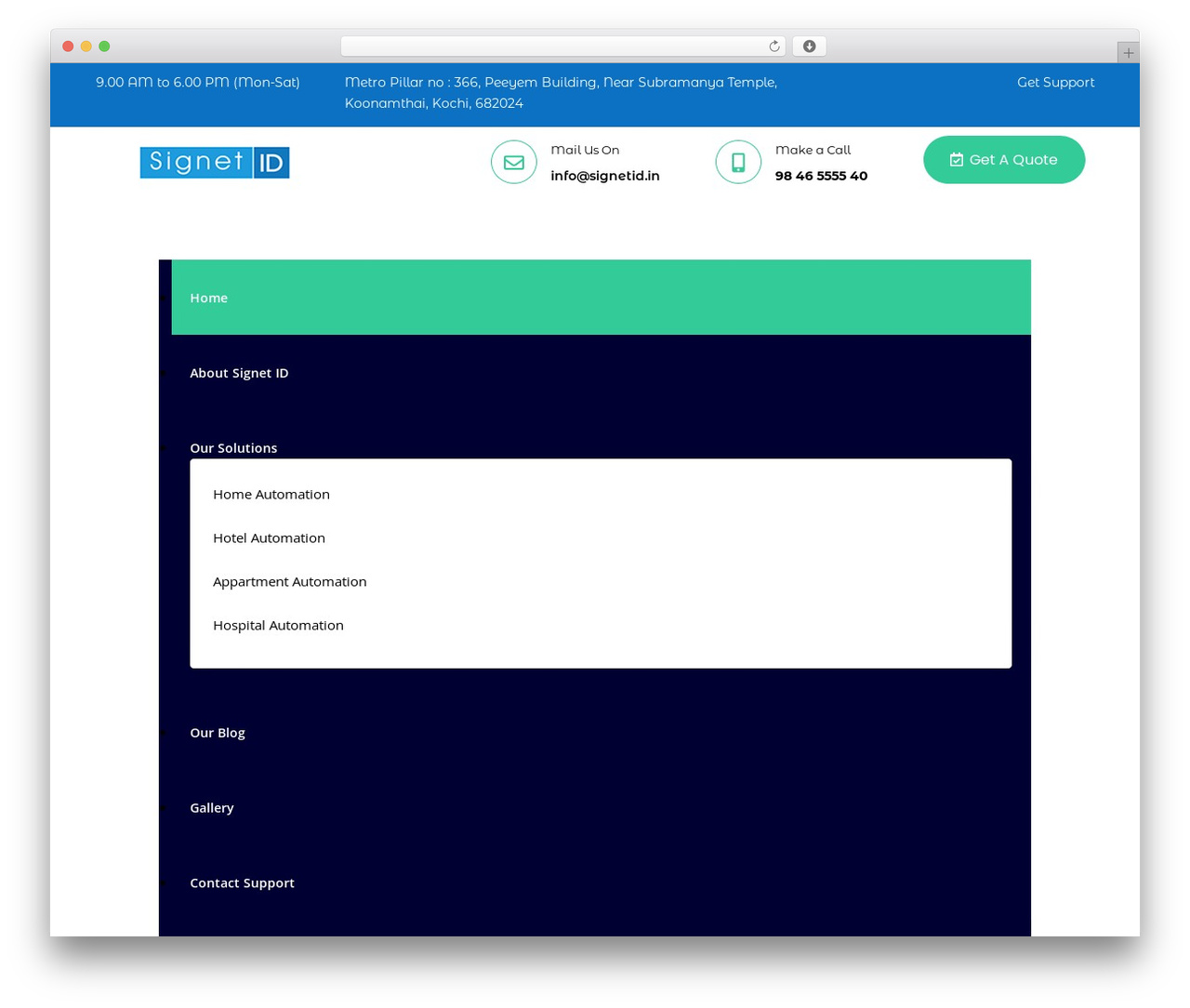Click the Mail Us On label
The width and height of the screenshot is (1190, 1008).
(585, 150)
